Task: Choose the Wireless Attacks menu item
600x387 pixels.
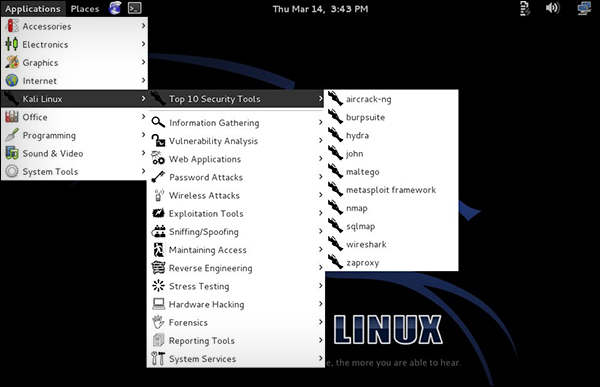Action: (x=236, y=195)
